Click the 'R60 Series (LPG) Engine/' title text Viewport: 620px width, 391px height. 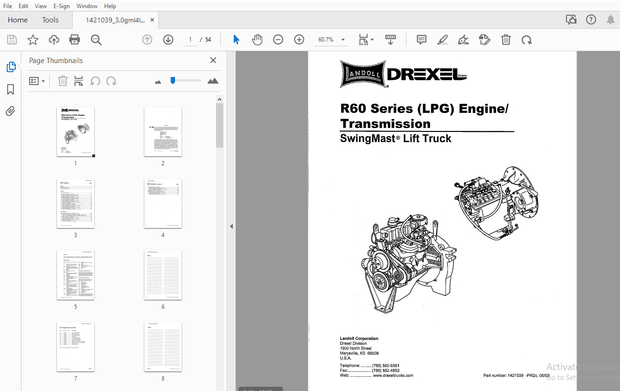(424, 108)
